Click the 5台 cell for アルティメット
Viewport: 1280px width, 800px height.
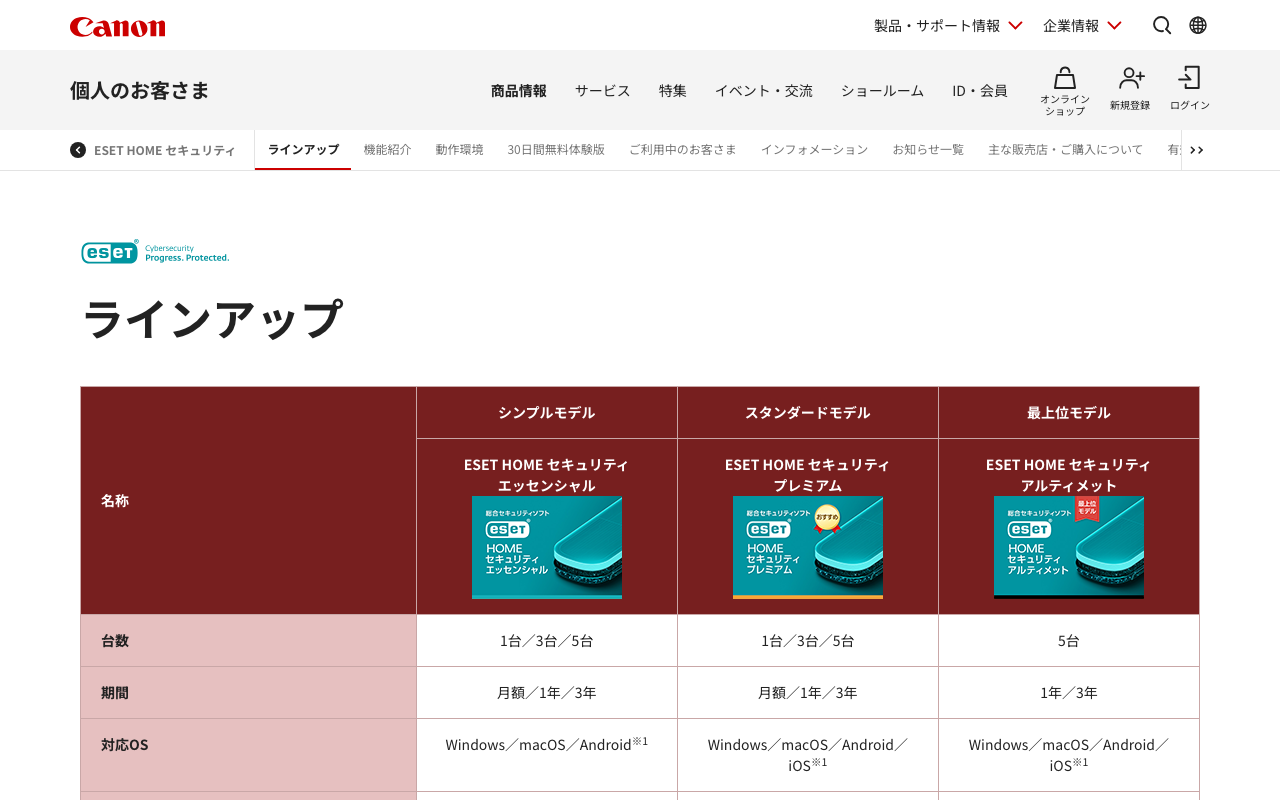click(x=1069, y=641)
